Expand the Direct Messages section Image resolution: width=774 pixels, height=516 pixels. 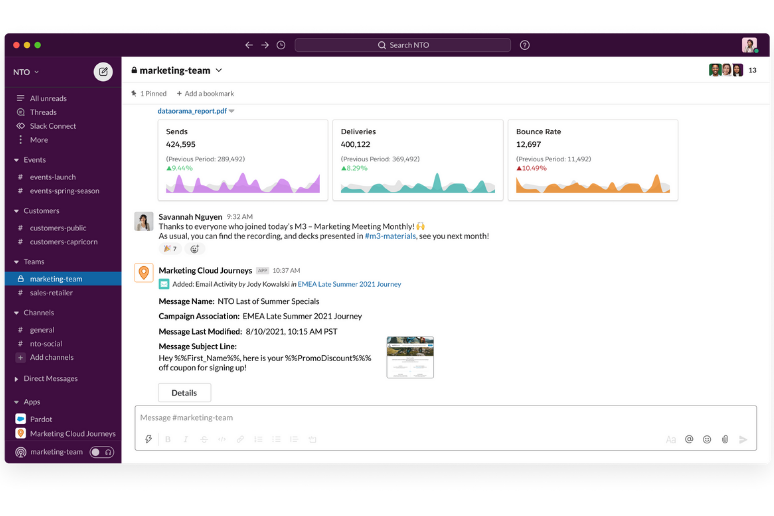[x=17, y=379]
